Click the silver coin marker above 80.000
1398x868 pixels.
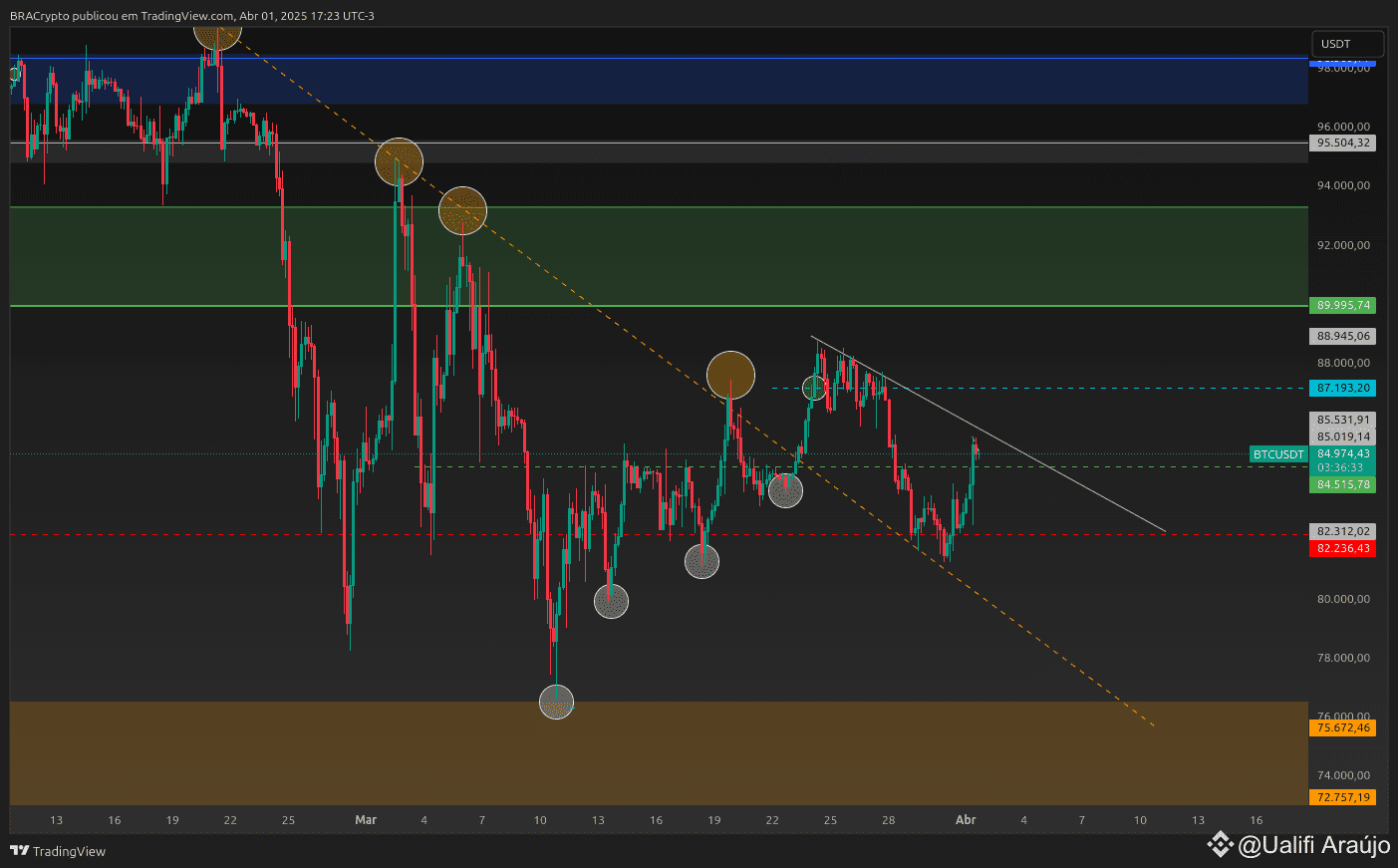point(611,601)
